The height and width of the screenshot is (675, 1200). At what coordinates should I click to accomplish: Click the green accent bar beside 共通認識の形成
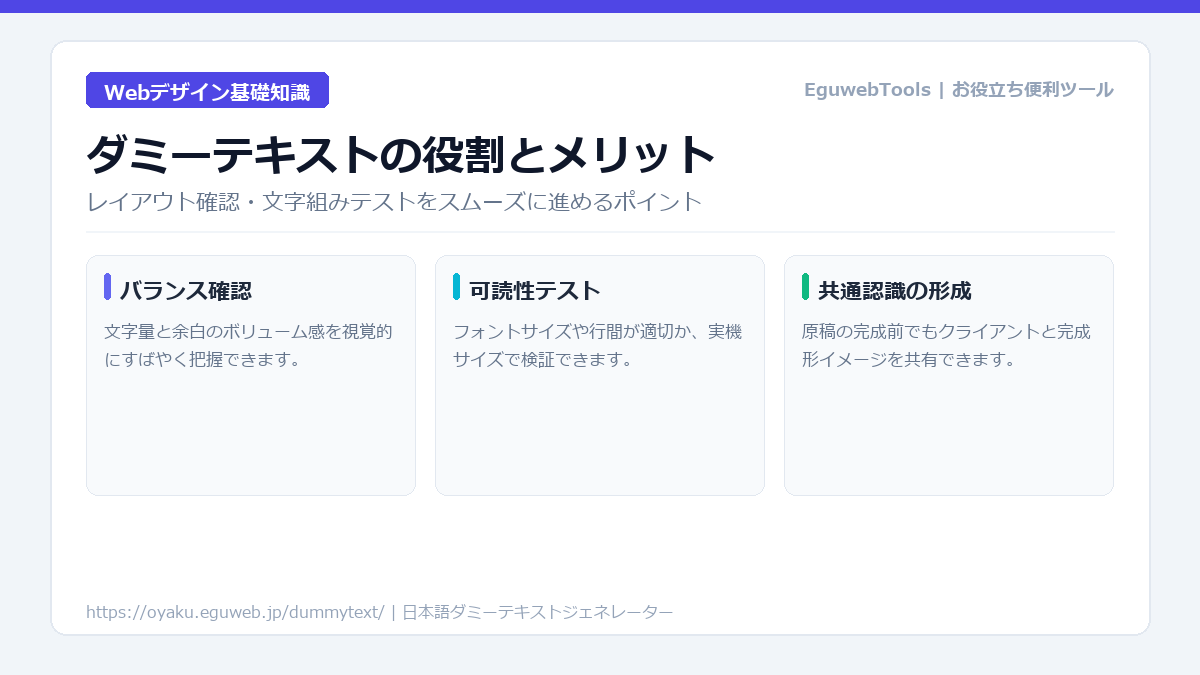[805, 287]
